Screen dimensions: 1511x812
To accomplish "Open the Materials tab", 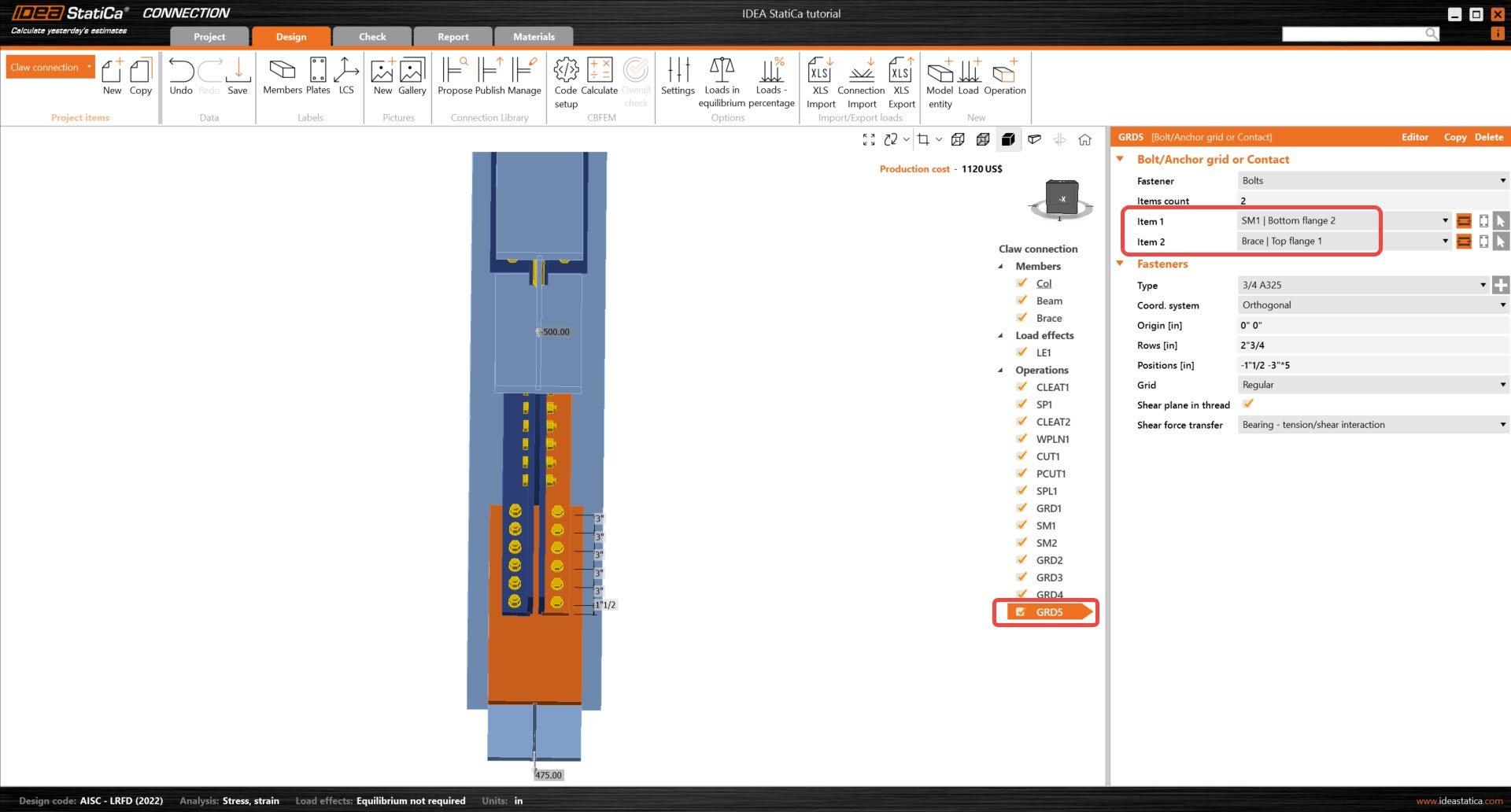I will click(x=534, y=37).
